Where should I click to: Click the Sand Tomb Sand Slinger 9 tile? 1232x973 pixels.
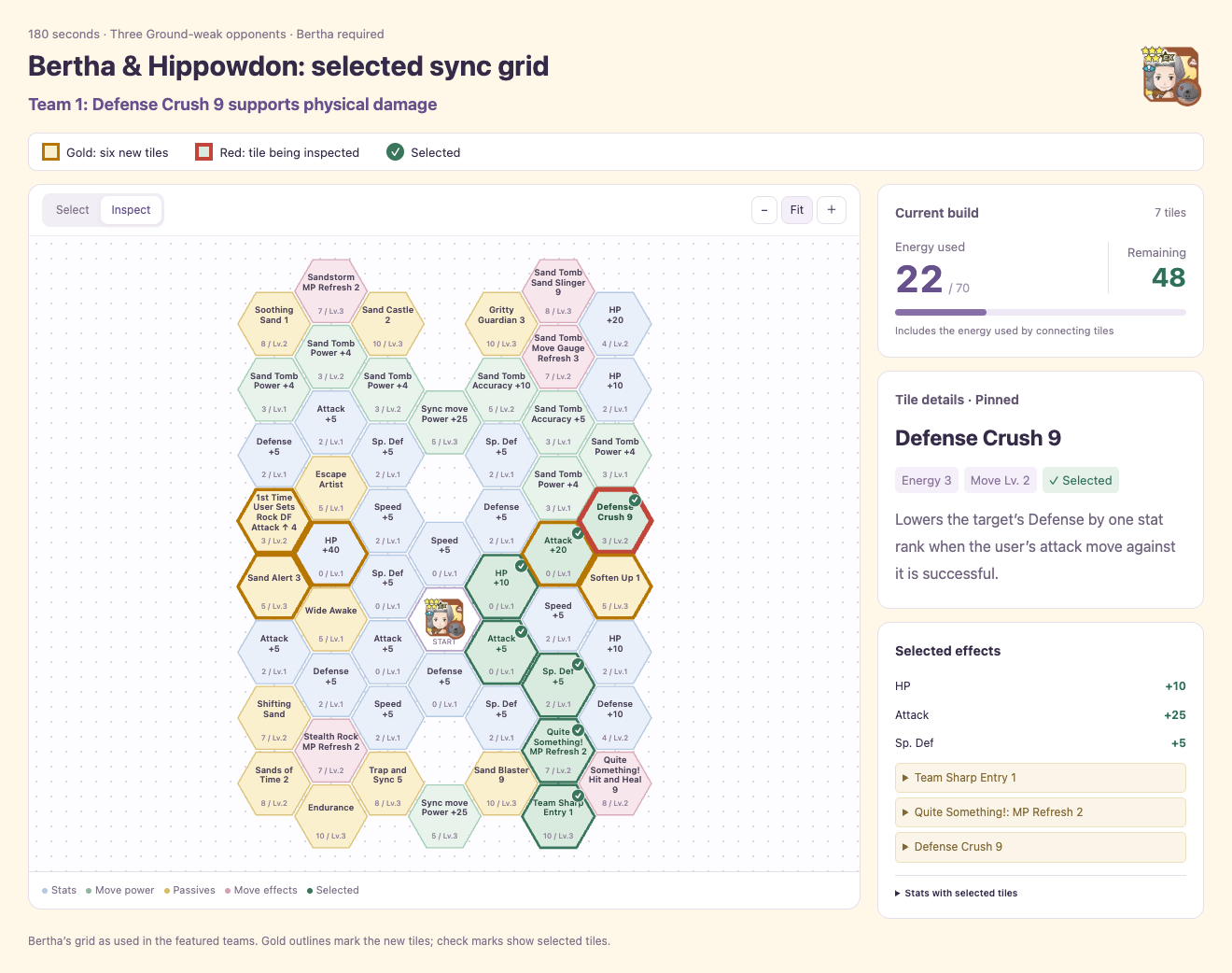pos(558,292)
